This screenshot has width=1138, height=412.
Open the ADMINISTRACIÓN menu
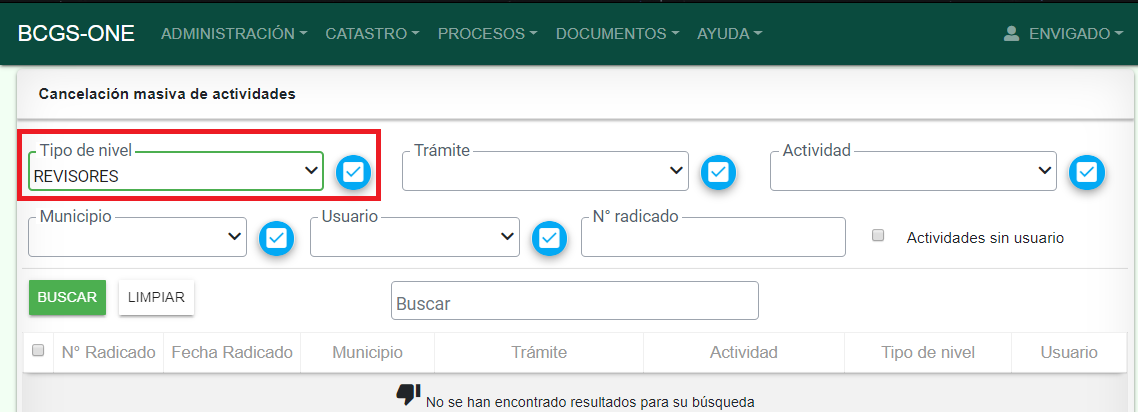point(234,33)
